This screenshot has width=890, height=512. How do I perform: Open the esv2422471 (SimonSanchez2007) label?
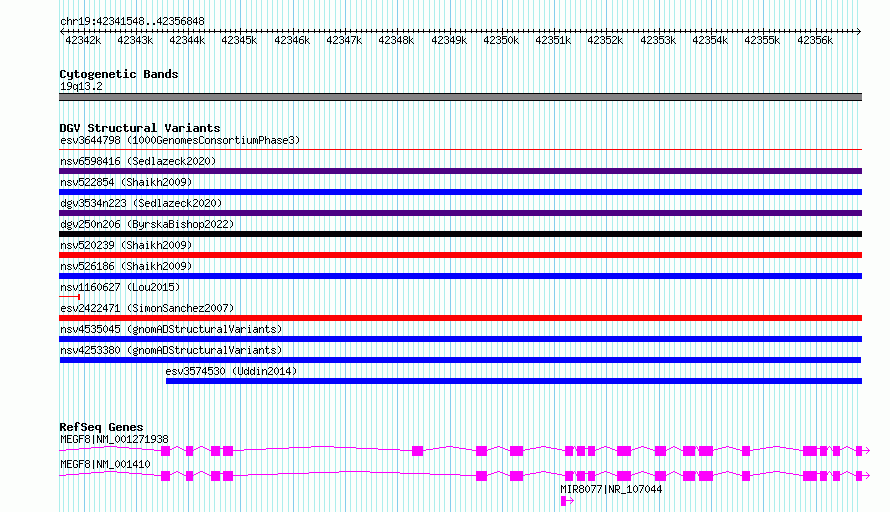tap(147, 308)
